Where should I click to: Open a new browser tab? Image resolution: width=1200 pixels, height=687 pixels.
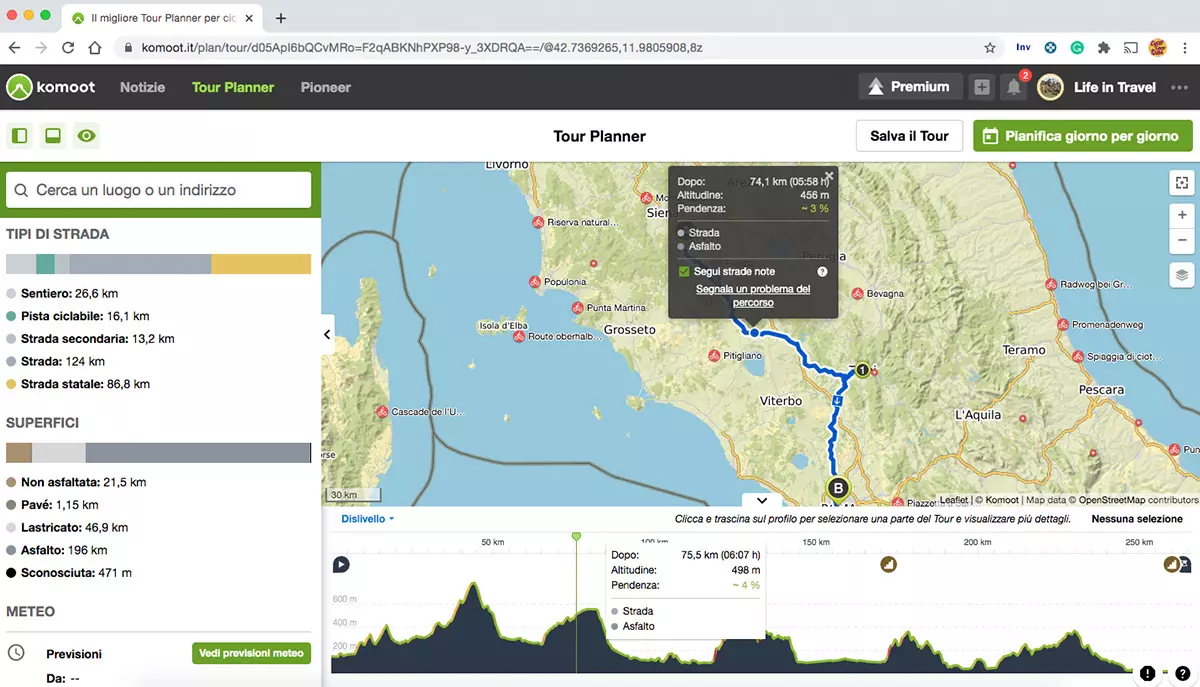click(x=281, y=18)
